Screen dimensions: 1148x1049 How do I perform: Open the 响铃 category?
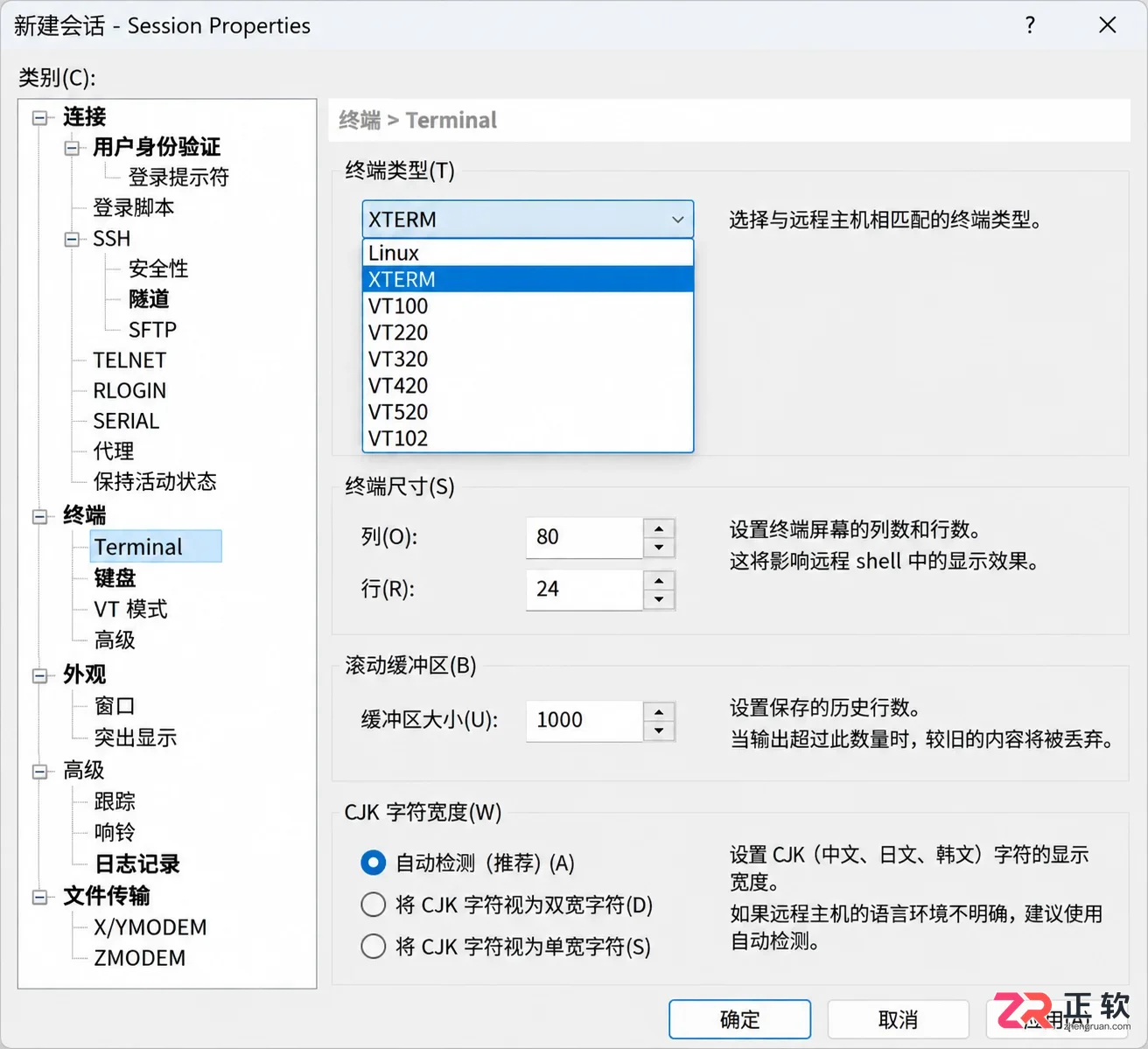click(115, 833)
